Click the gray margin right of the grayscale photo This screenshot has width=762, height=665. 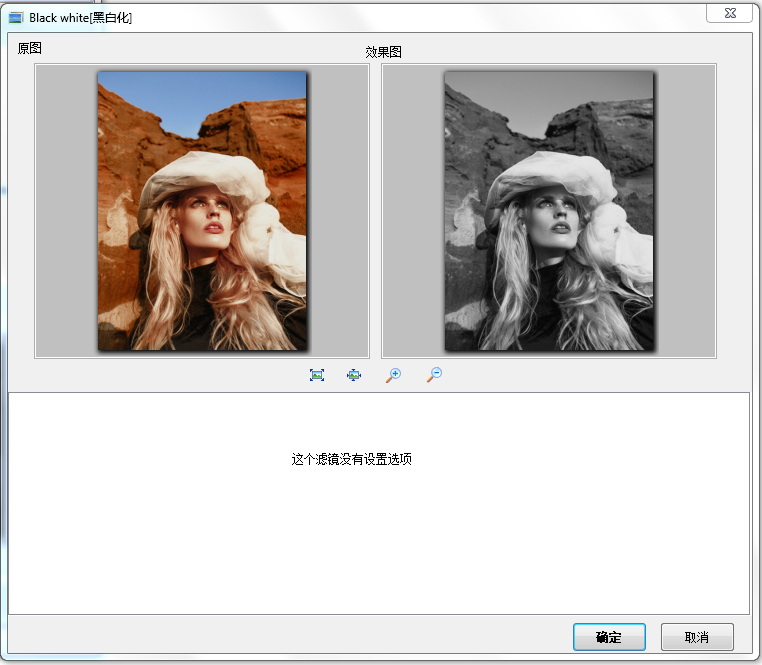[x=685, y=210]
